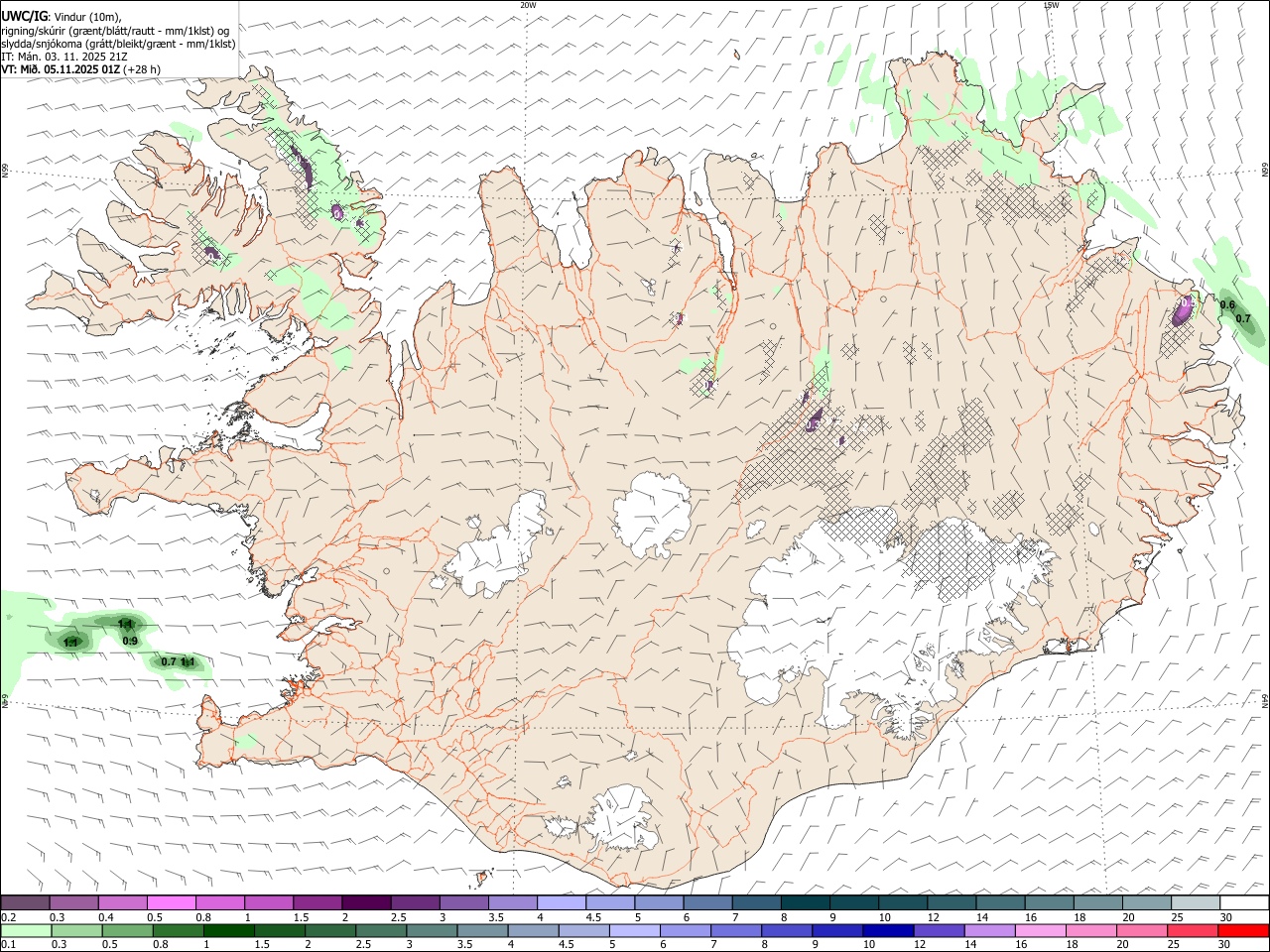
Task: Pick the lavender swatch after 4 in the top scale
Action: pos(562,903)
